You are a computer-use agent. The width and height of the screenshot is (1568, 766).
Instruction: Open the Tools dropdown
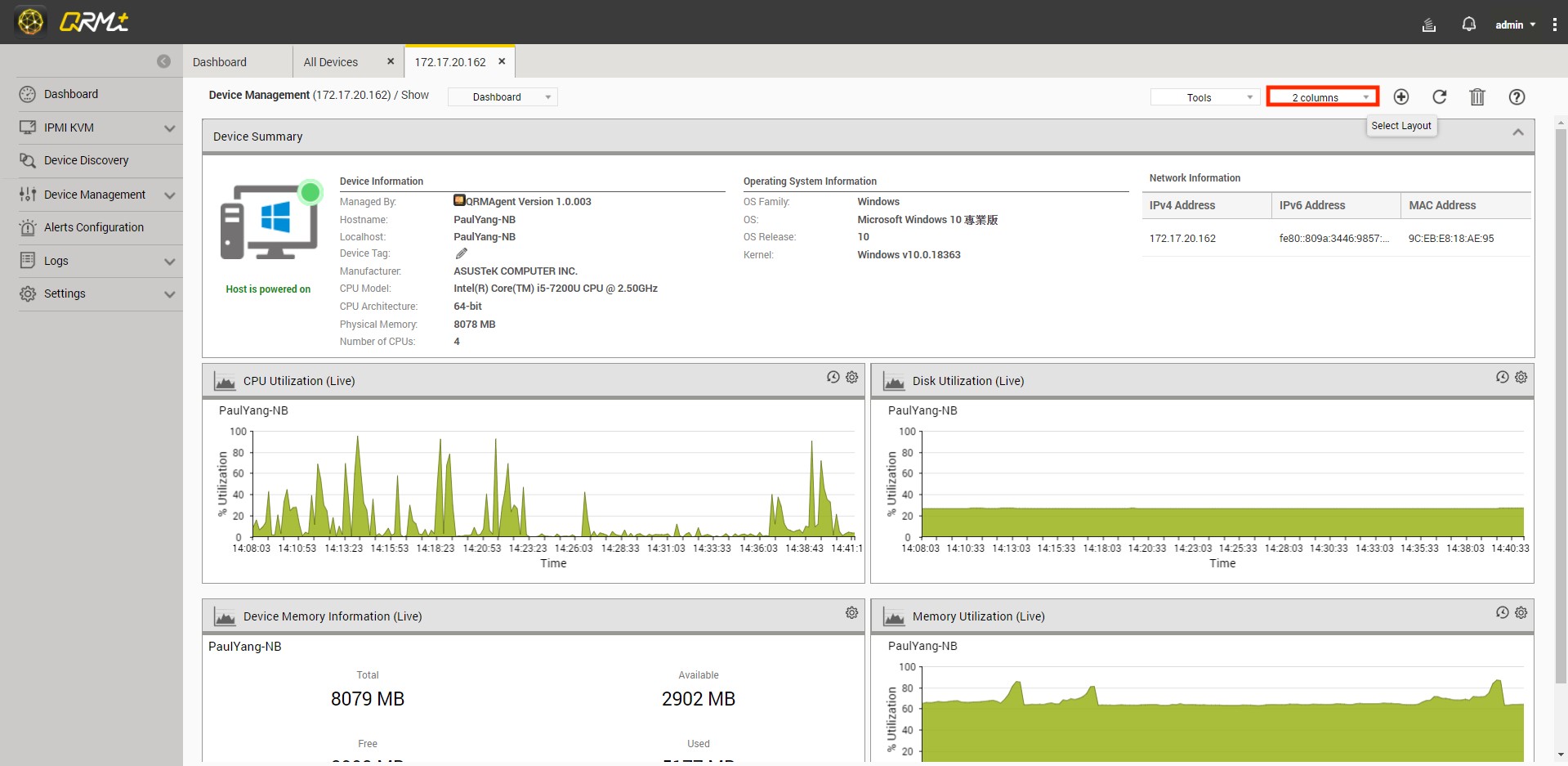click(x=1204, y=97)
